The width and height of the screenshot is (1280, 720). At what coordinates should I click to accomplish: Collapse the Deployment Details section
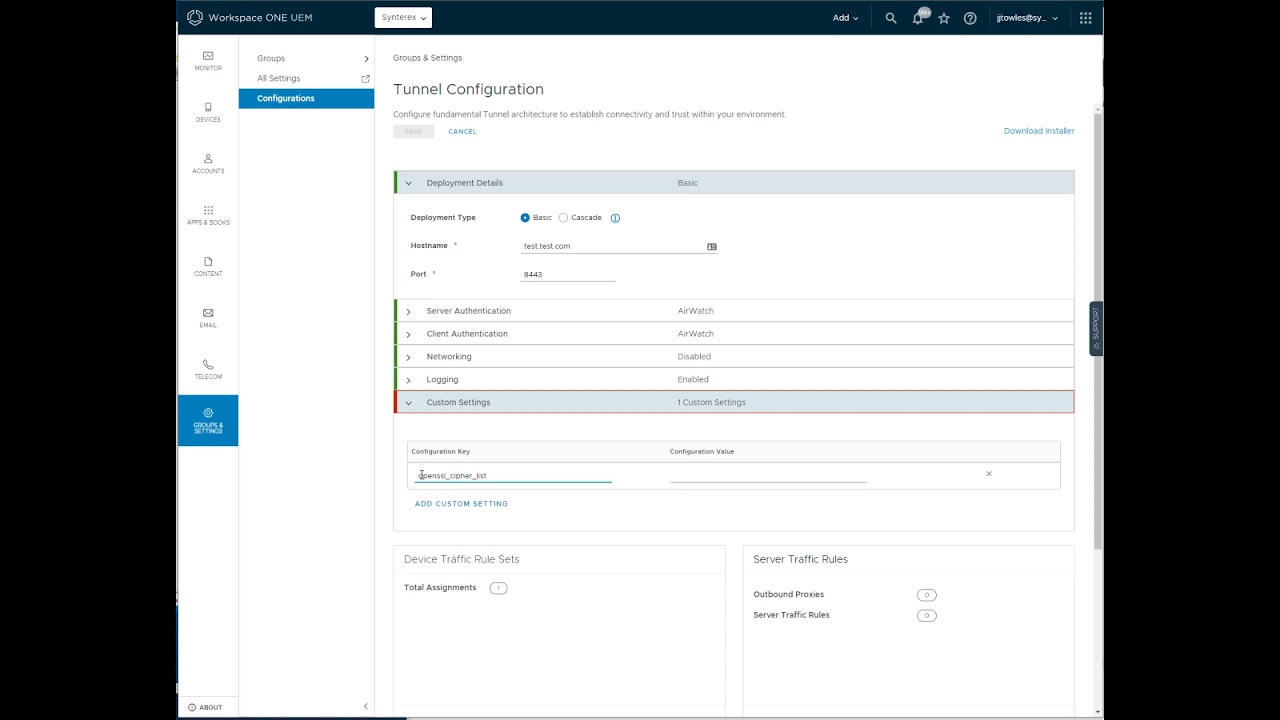click(408, 183)
